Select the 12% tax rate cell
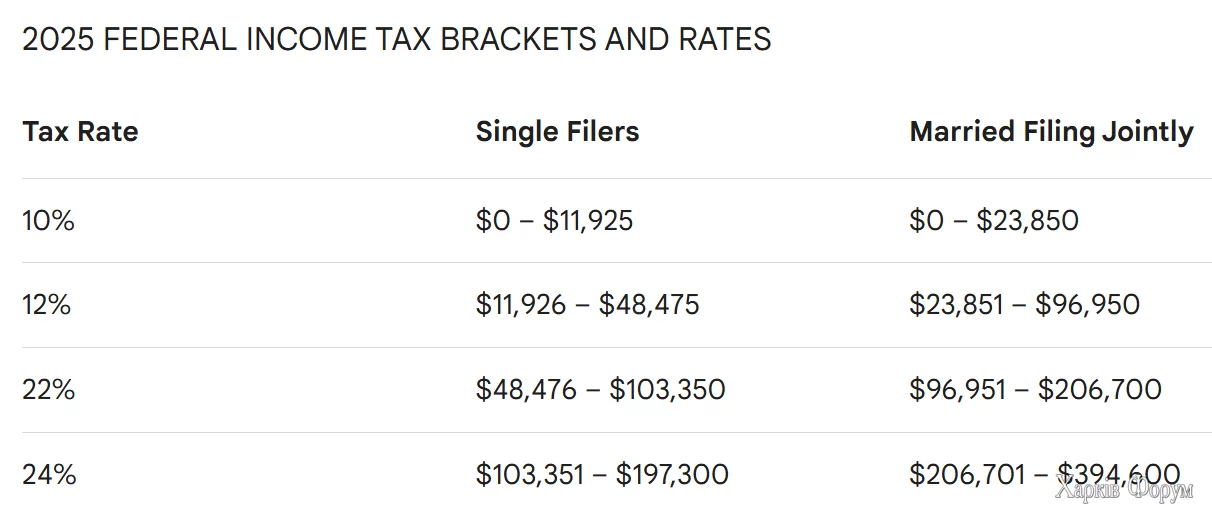Screen dimensions: 1212x515 [47, 305]
